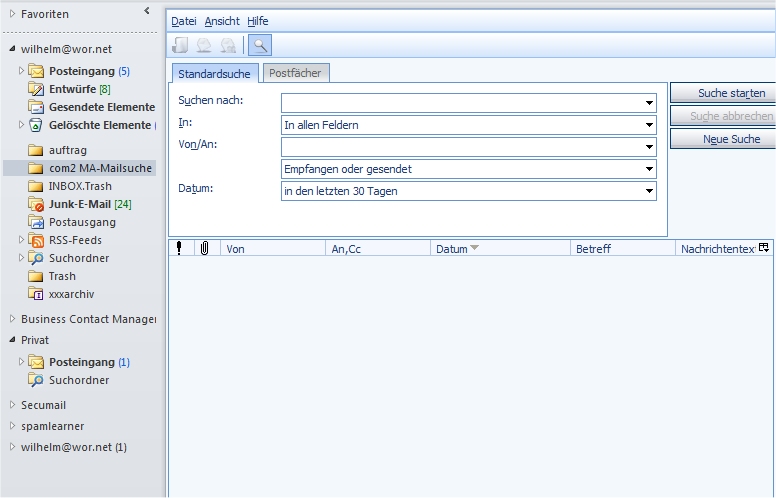Click the Neue Suche button

(723, 139)
